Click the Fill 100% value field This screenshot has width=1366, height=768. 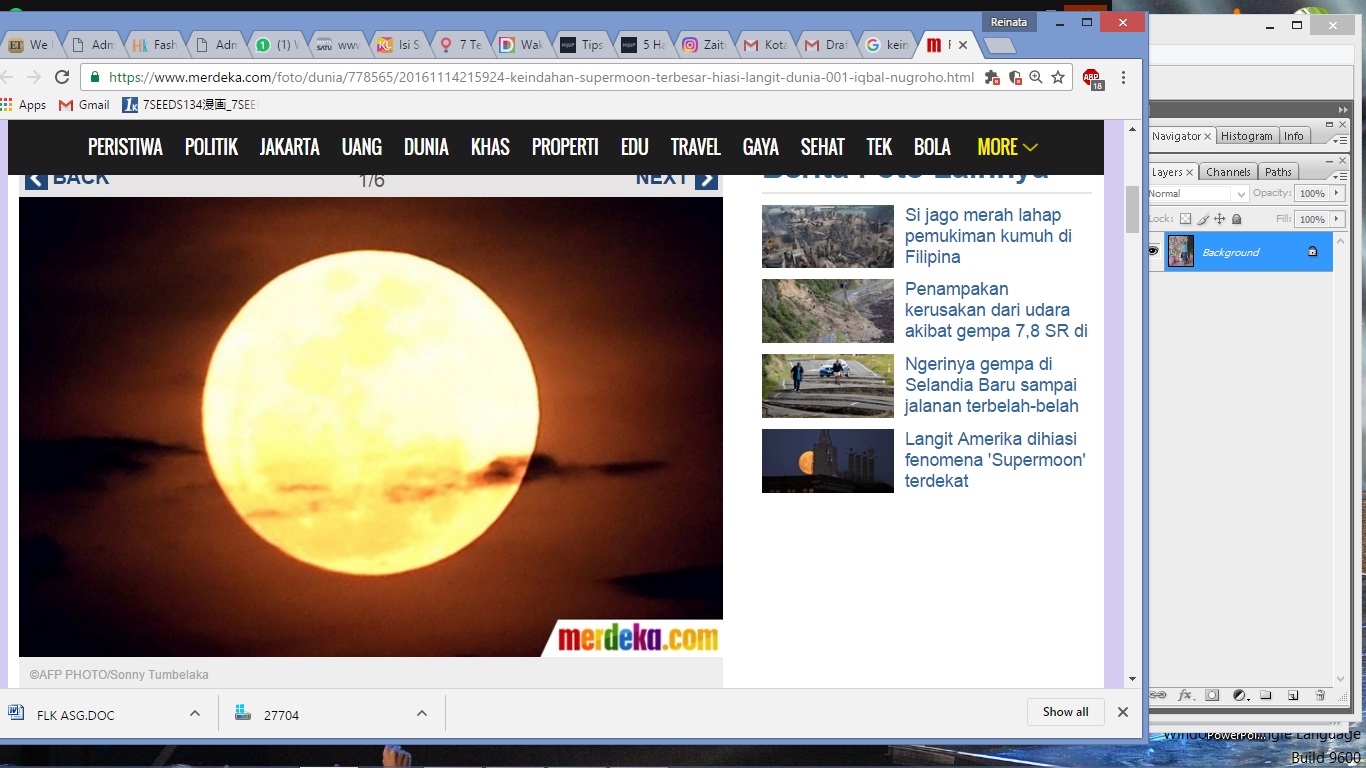(1312, 219)
